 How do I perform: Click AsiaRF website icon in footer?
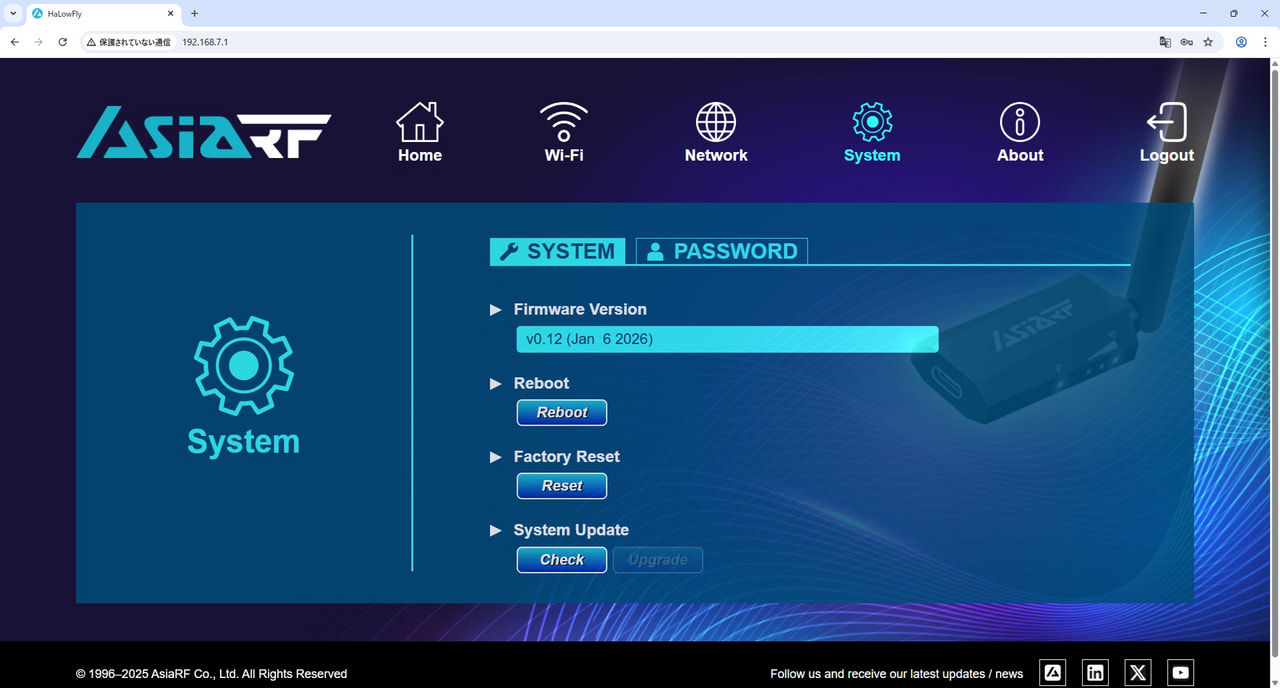point(1052,673)
